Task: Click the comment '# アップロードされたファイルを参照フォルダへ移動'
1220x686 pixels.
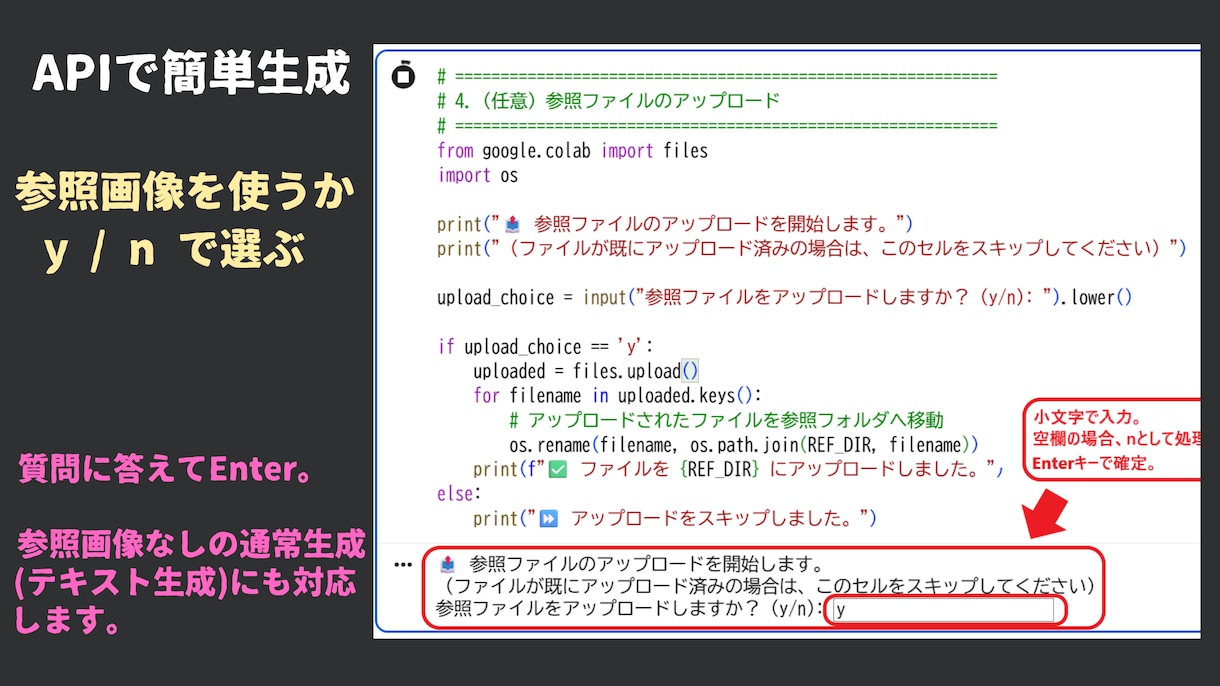Action: point(726,420)
